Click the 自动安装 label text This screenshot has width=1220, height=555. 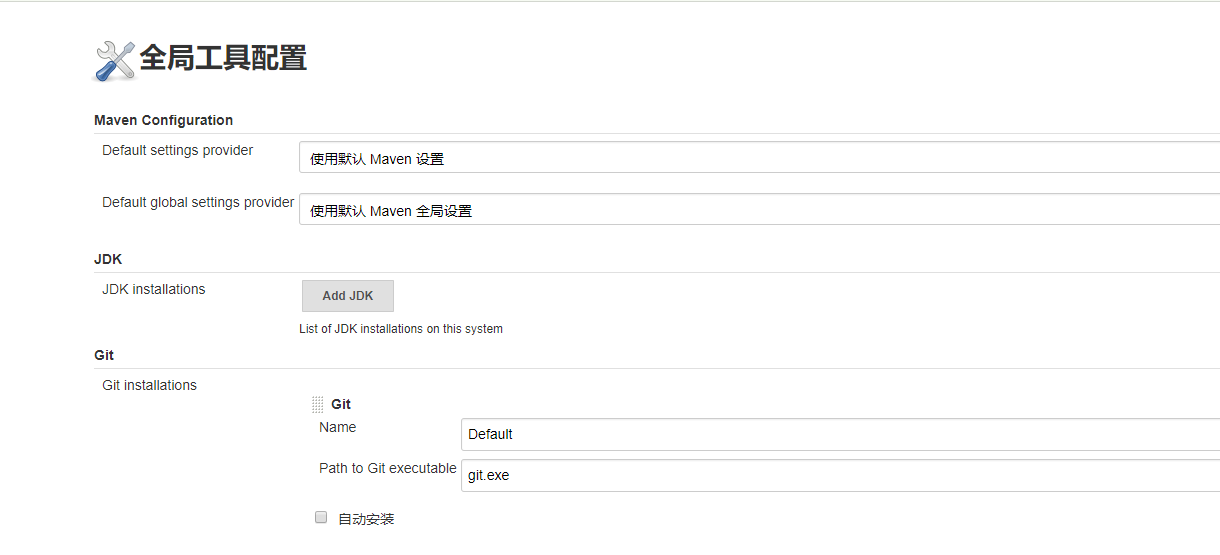366,519
